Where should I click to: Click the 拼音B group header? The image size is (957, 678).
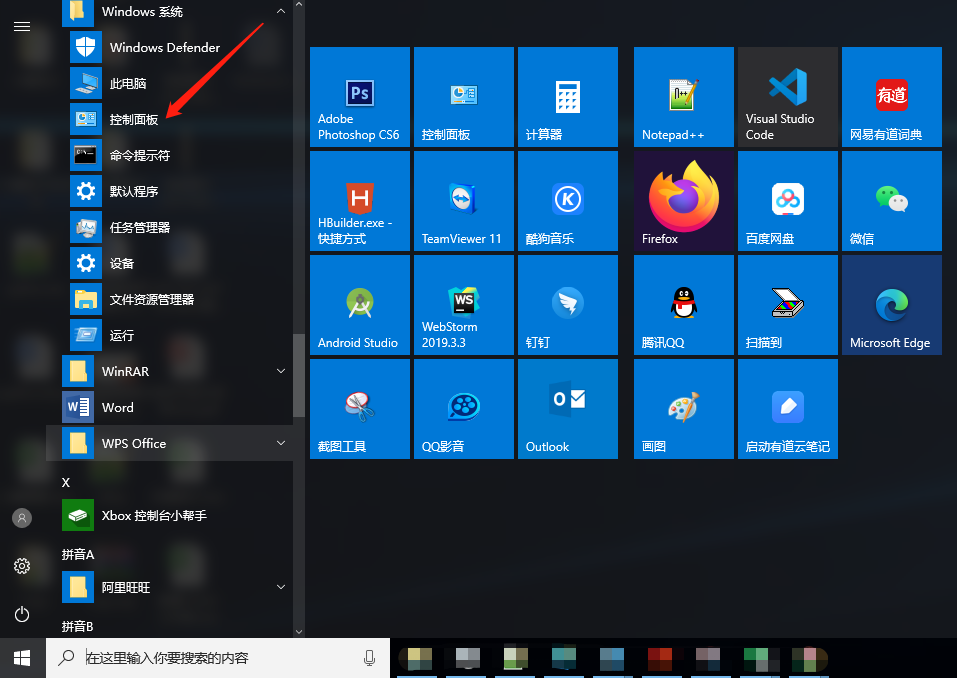[78, 627]
